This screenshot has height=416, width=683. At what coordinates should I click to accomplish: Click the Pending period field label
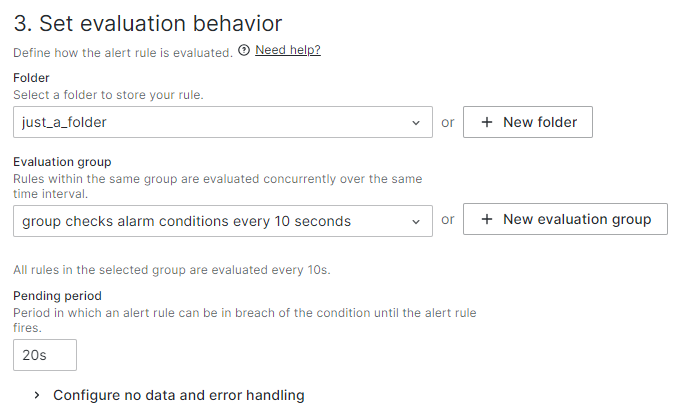(57, 296)
